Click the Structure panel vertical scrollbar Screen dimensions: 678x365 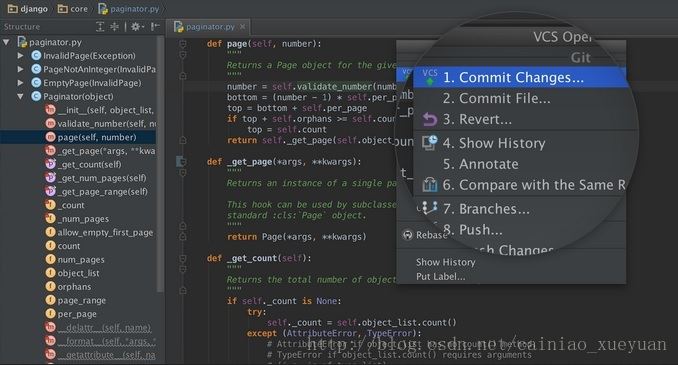[x=160, y=164]
